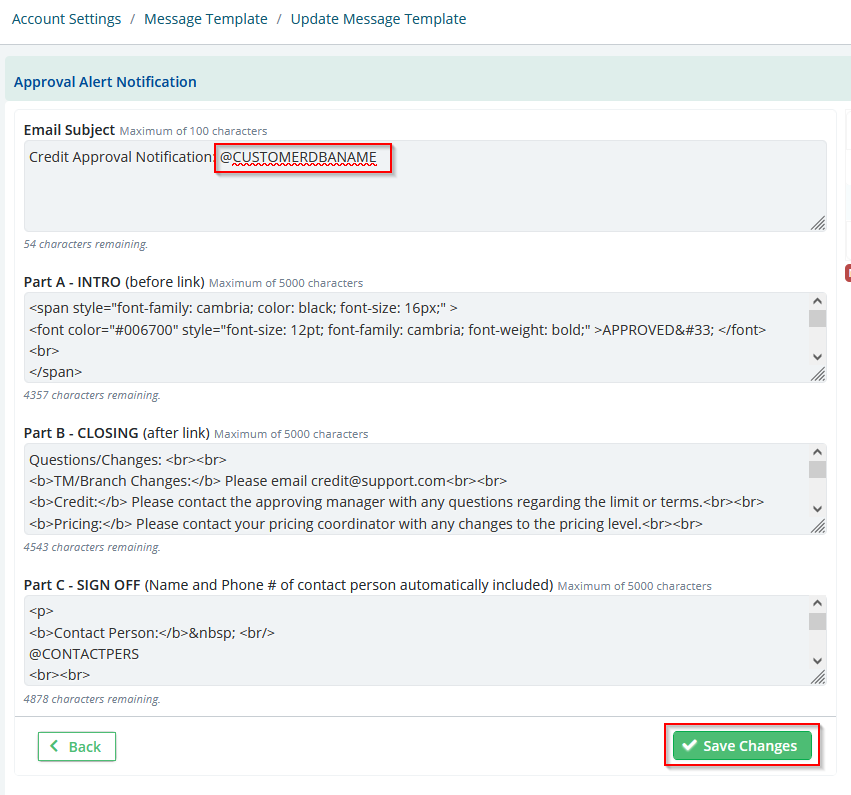Click the Part B CLOSING scrollbar thumb

(x=817, y=469)
